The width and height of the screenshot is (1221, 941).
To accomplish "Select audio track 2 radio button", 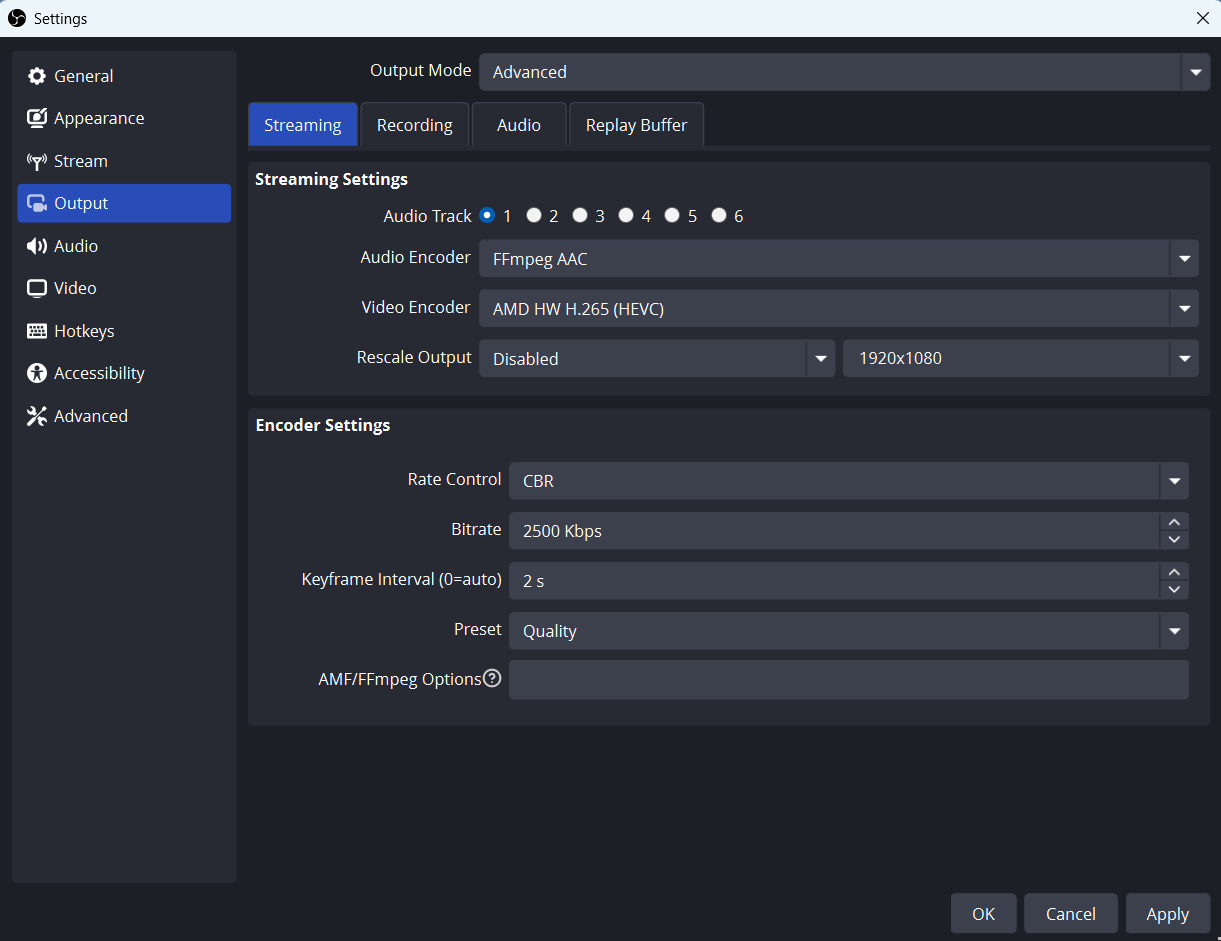I will 534,215.
